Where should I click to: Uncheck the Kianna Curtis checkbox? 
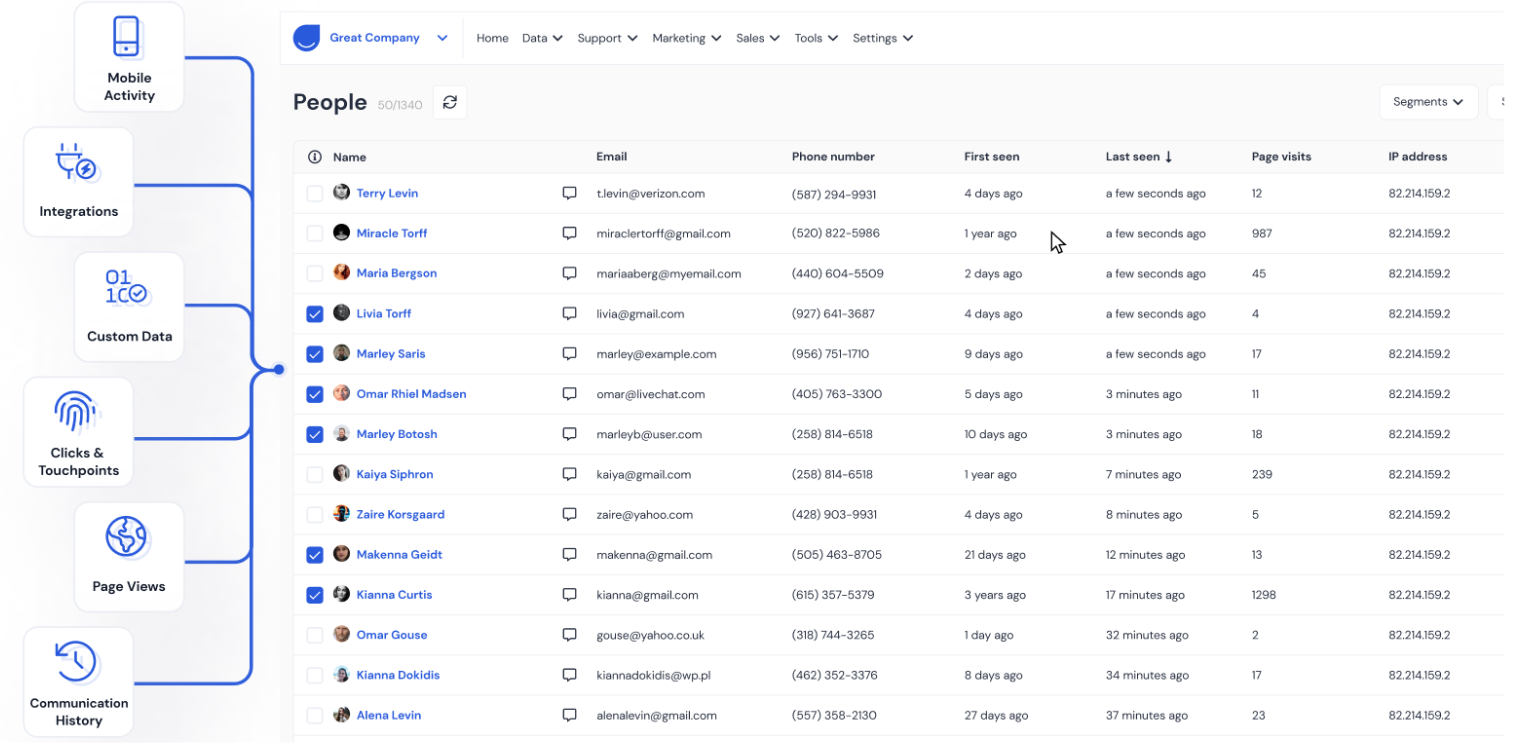coord(315,595)
